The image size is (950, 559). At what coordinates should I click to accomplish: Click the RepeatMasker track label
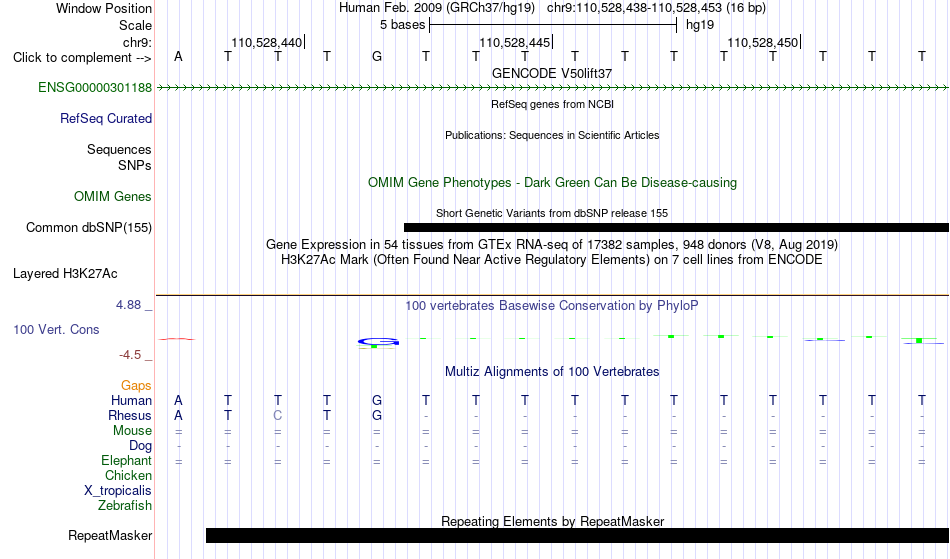tap(110, 535)
